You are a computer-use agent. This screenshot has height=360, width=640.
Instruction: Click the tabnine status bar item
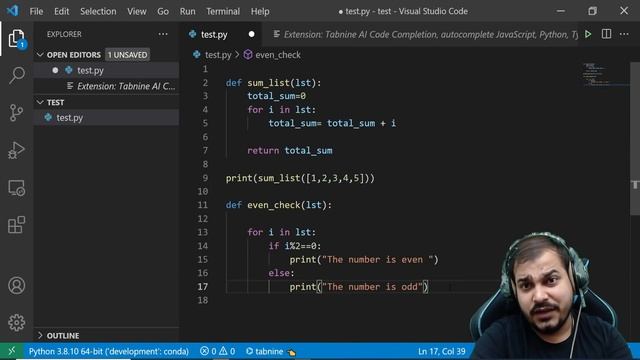270,351
